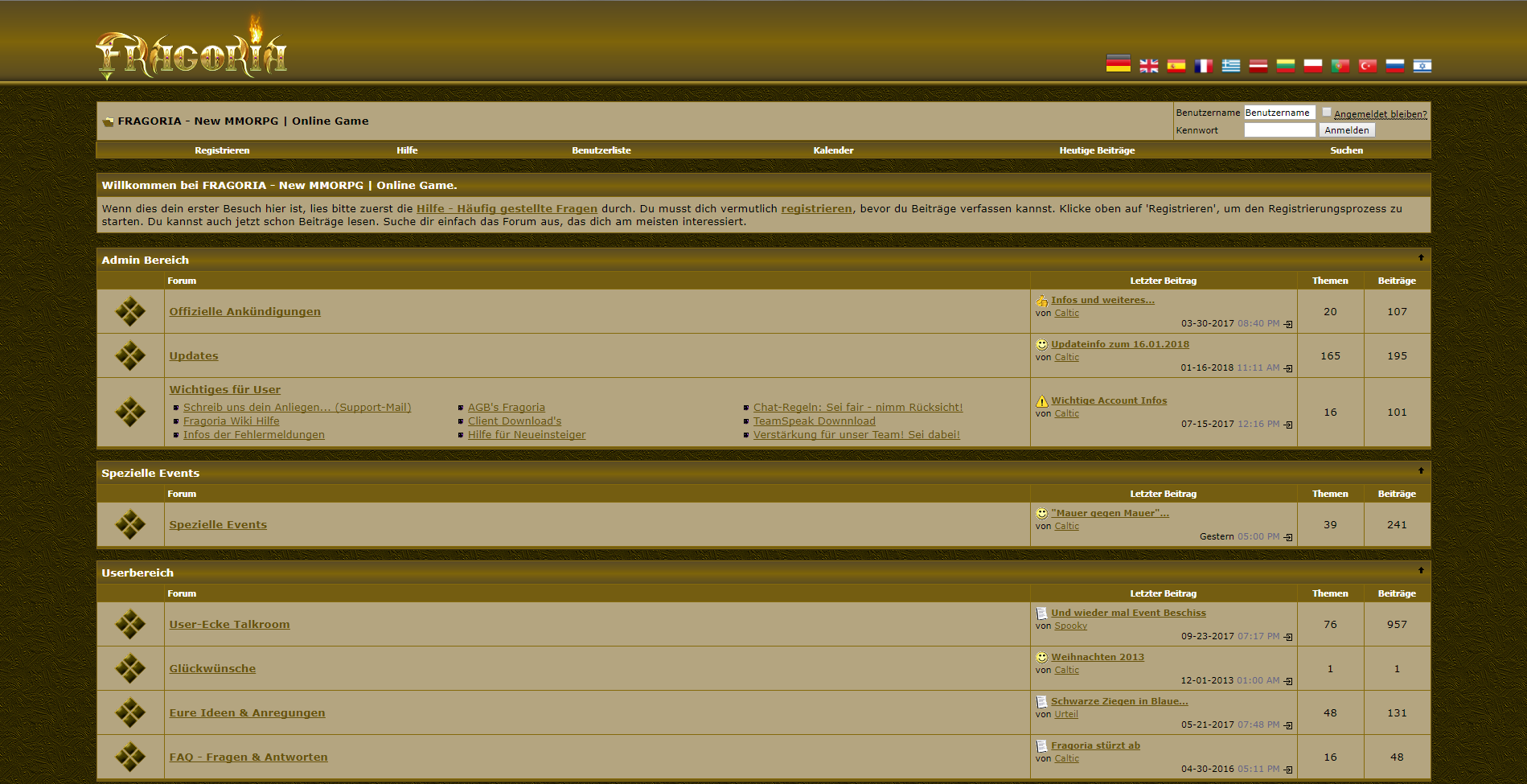This screenshot has width=1527, height=784.
Task: Open the Wichtiges für User forum
Action: click(x=225, y=390)
